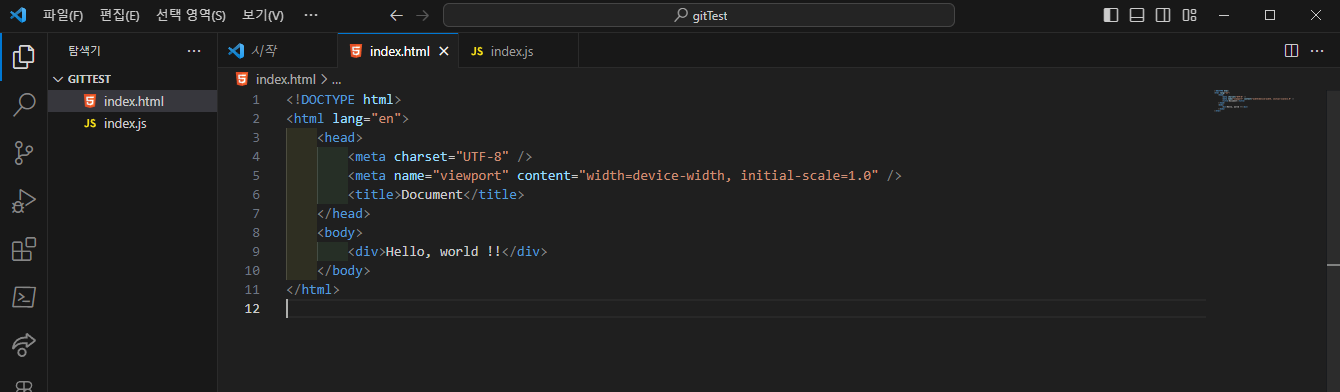Switch to the 시작 tab
Image resolution: width=1340 pixels, height=392 pixels.
point(277,51)
